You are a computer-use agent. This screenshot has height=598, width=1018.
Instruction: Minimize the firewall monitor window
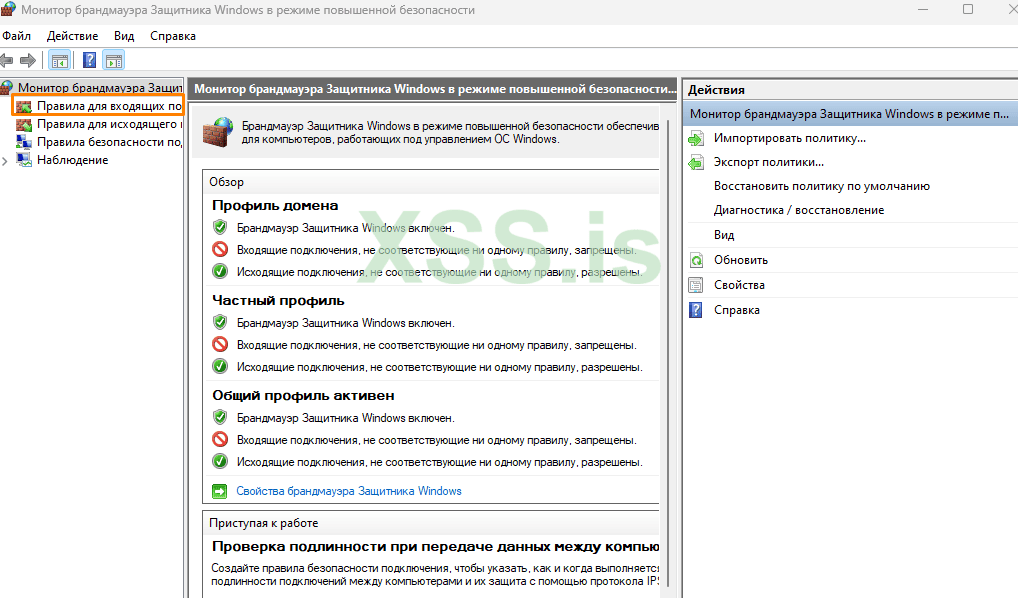click(x=923, y=10)
